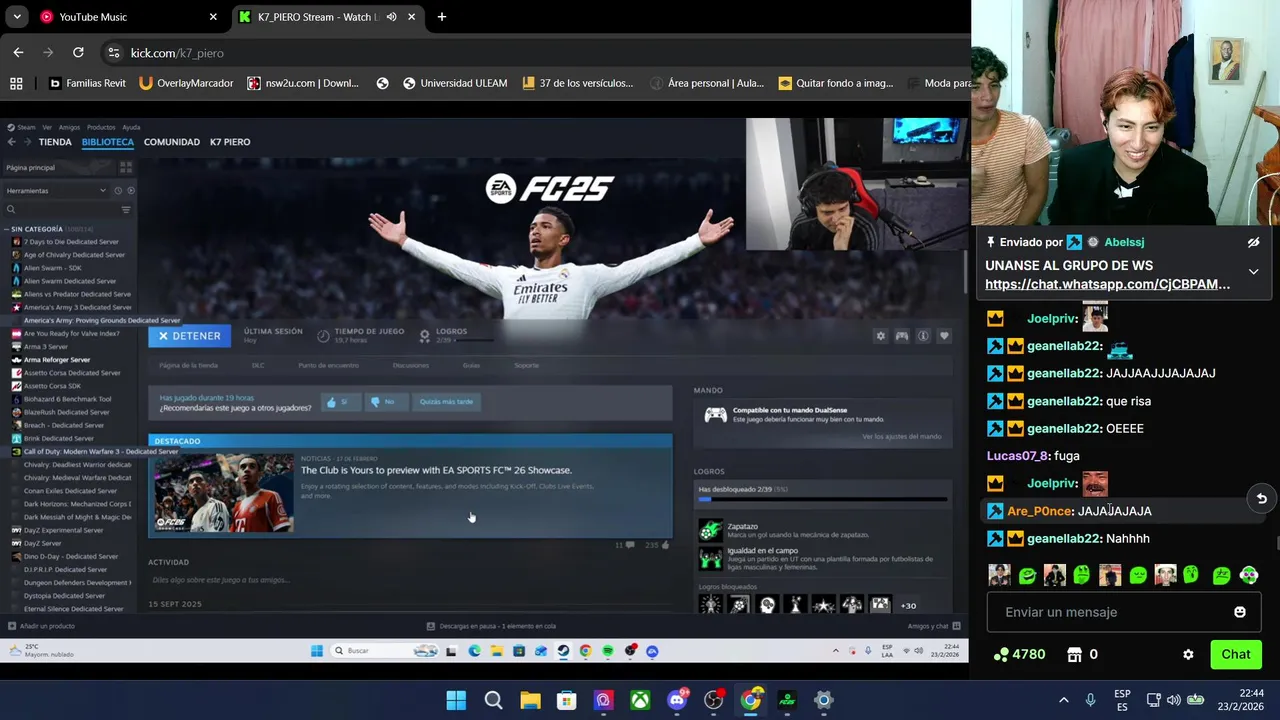Select 7 Days to Die Dedicated Server
This screenshot has height=720, width=1280.
pos(71,242)
